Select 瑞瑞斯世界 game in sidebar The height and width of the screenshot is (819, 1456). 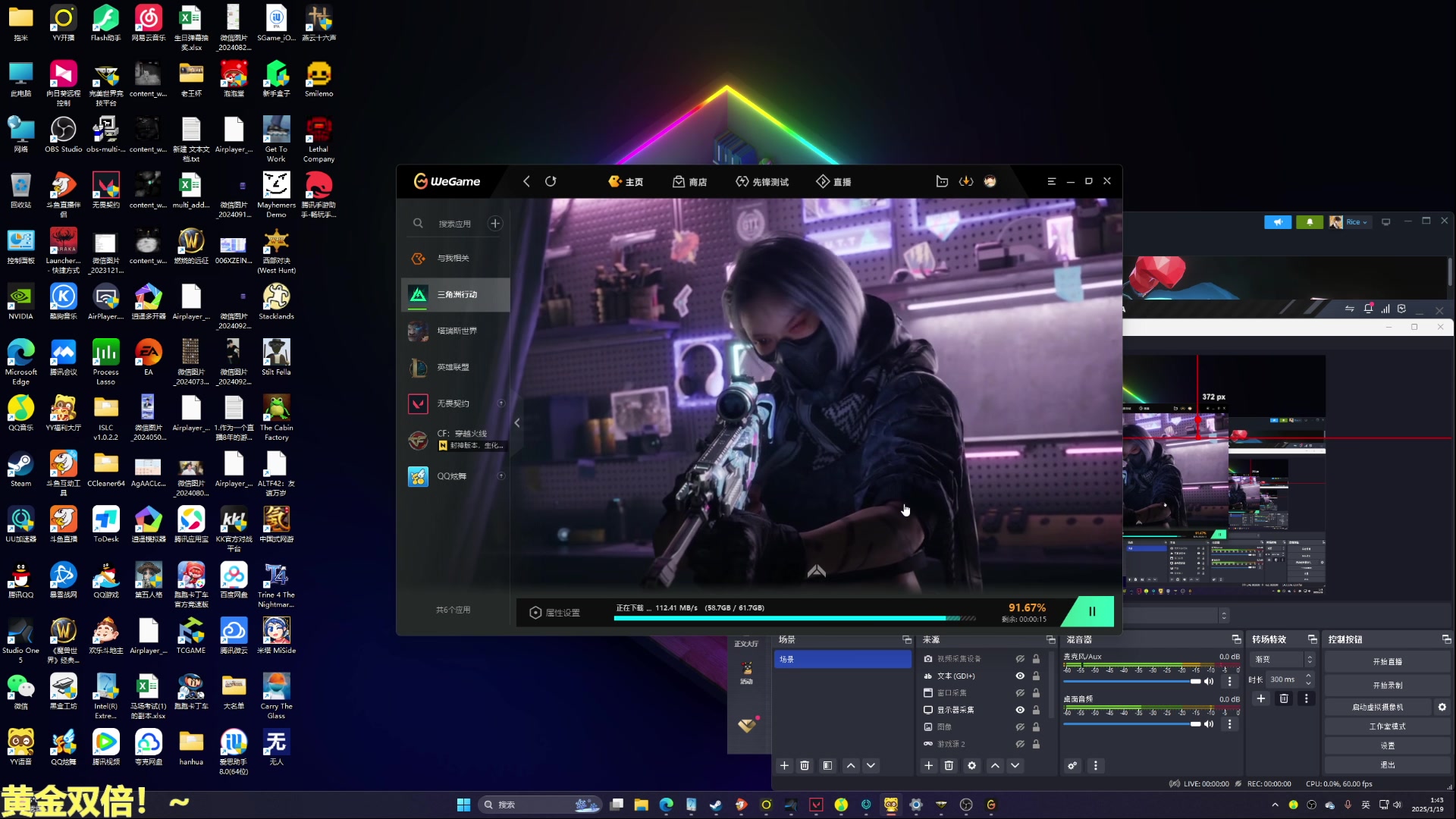(455, 331)
